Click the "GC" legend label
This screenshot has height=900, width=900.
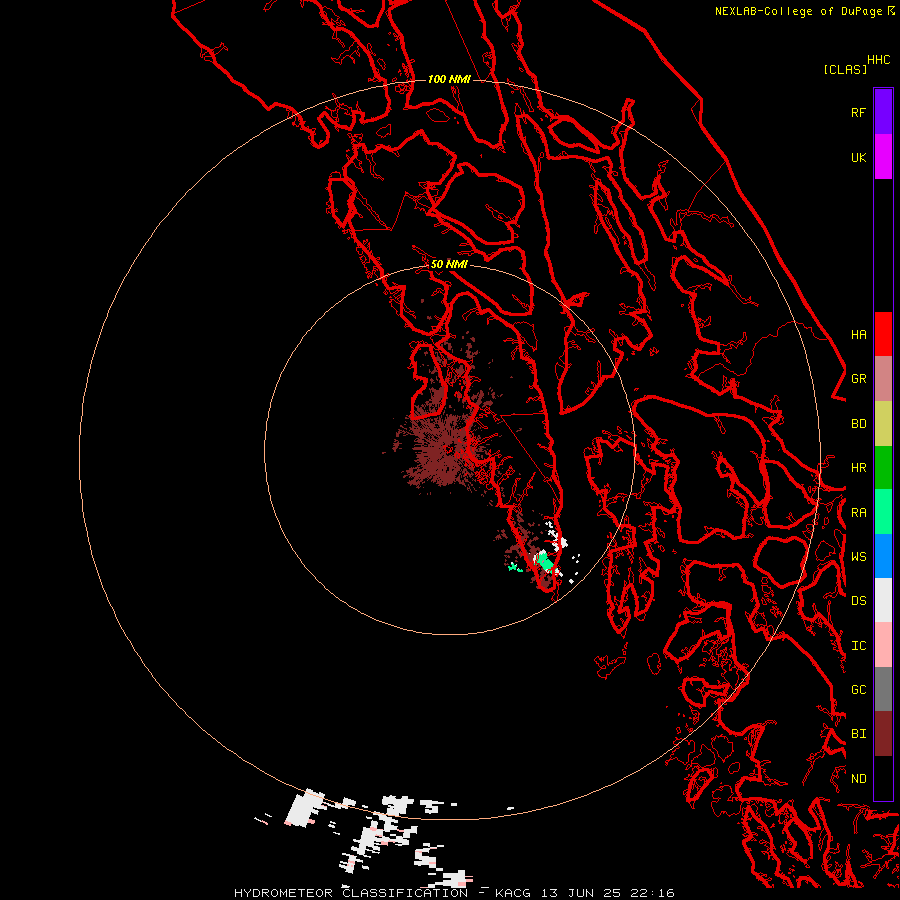(859, 690)
